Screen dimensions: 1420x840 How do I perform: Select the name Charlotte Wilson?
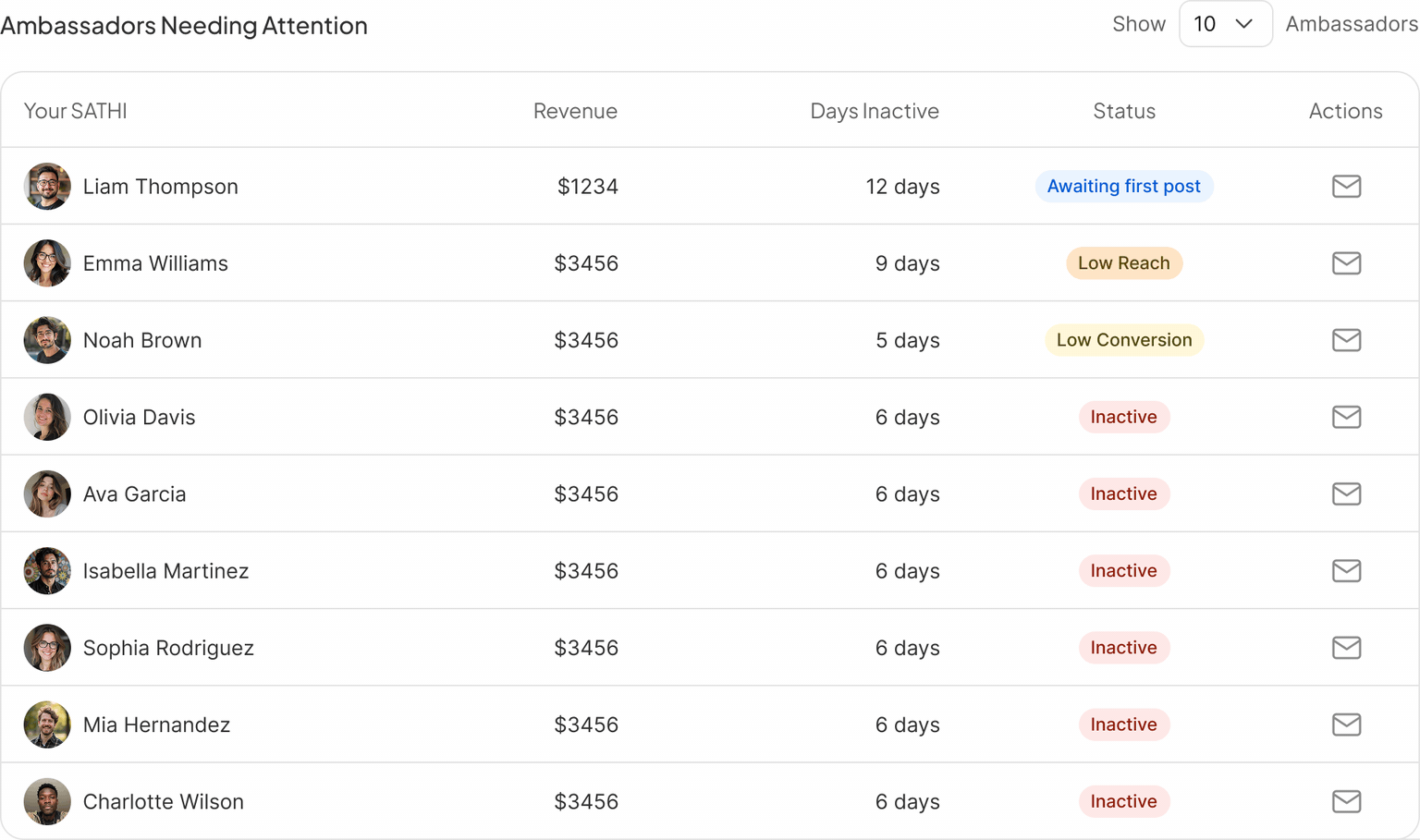coord(164,802)
